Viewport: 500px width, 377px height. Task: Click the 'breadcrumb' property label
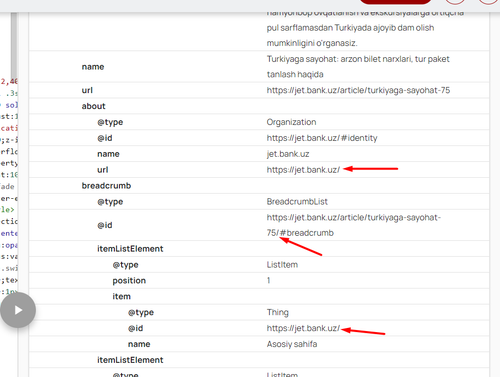tap(106, 186)
